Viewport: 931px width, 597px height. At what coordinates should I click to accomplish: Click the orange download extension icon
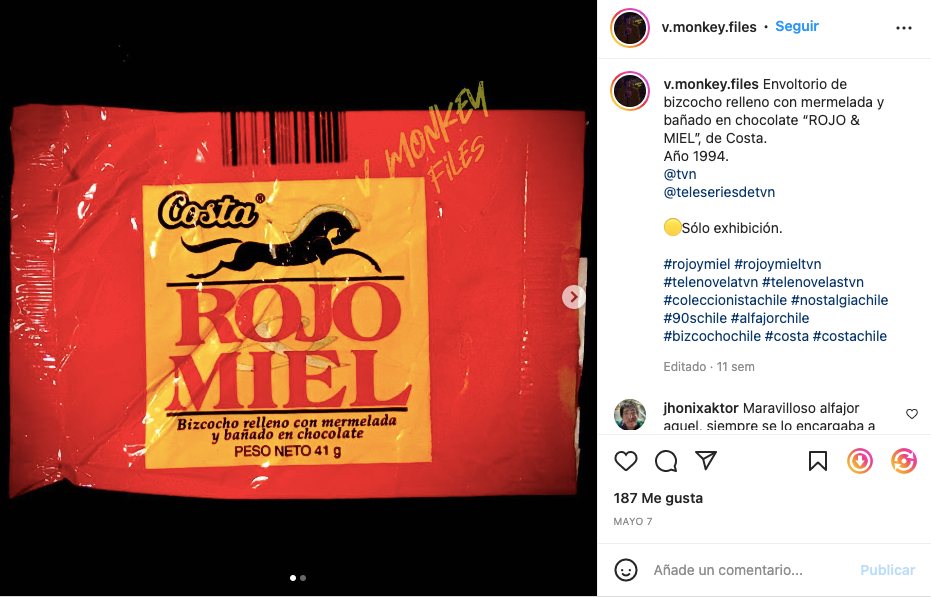click(x=860, y=461)
